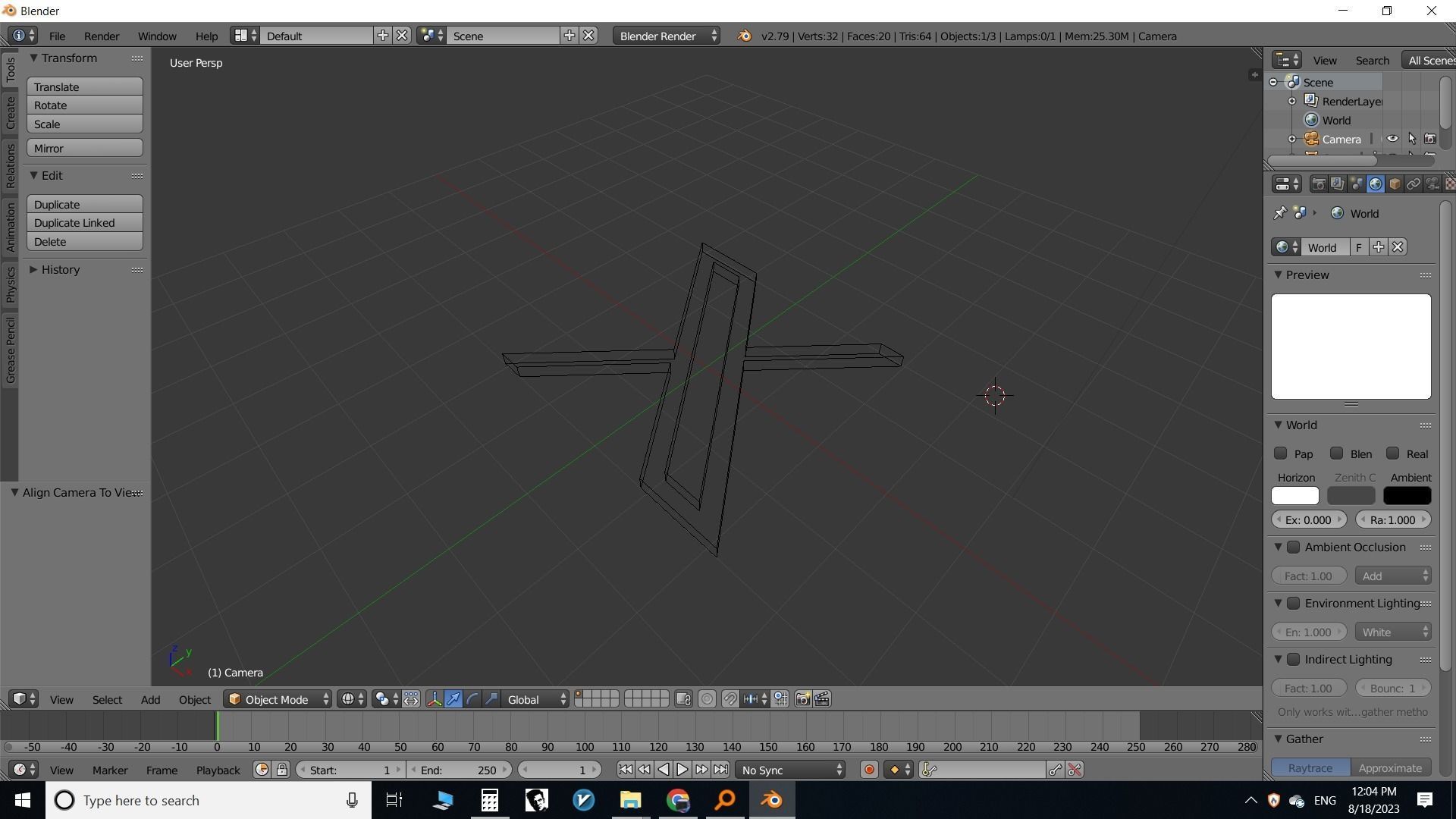The height and width of the screenshot is (819, 1456).
Task: Jump to the first frame in timeline
Action: tap(625, 770)
